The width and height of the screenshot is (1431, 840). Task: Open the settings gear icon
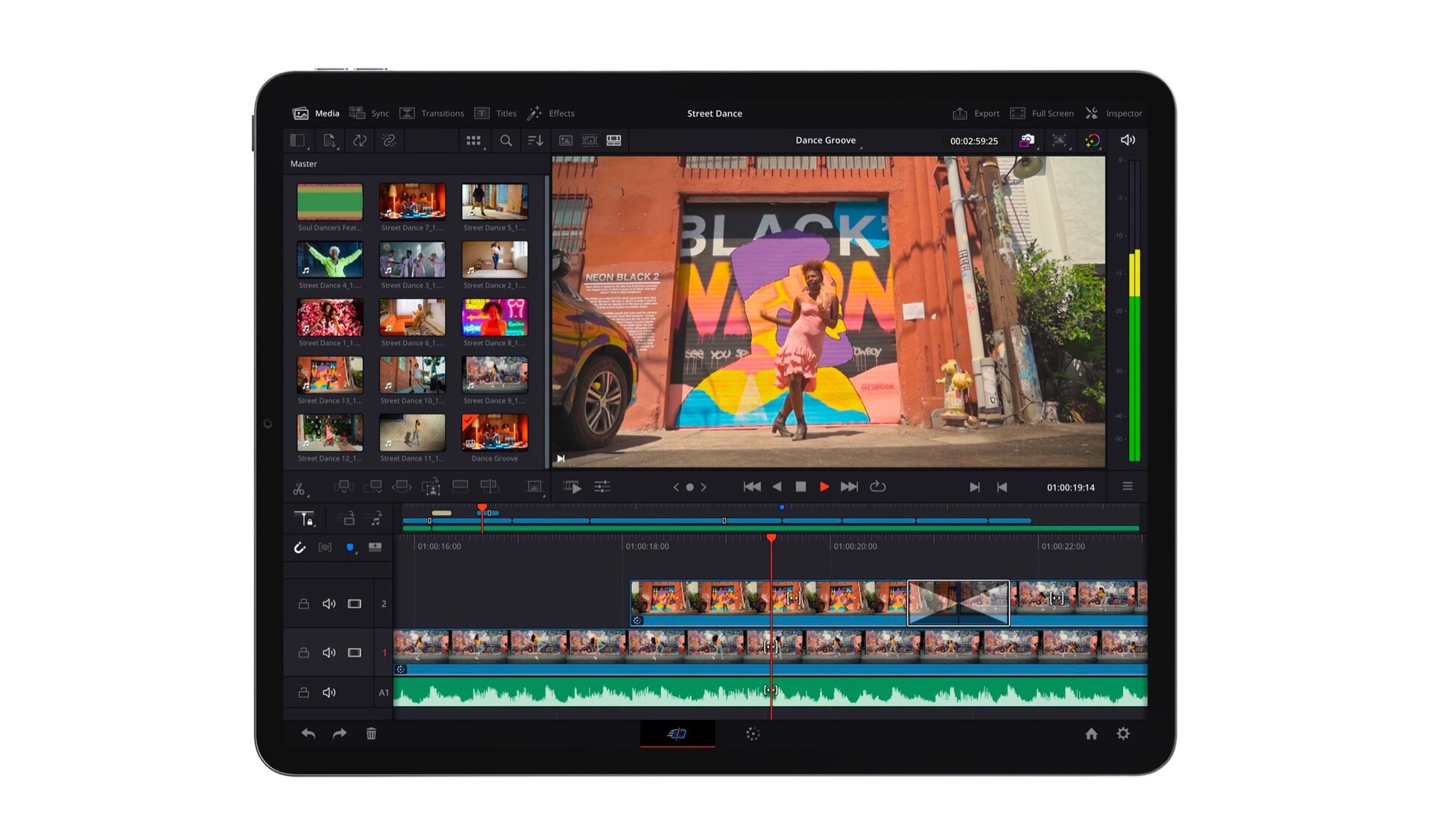coord(1123,734)
